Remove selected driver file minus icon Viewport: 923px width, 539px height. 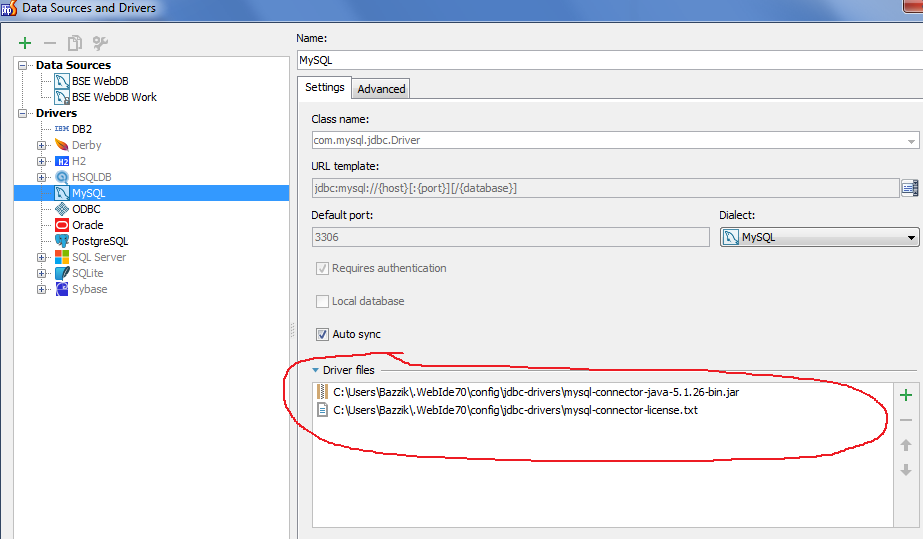(x=906, y=420)
